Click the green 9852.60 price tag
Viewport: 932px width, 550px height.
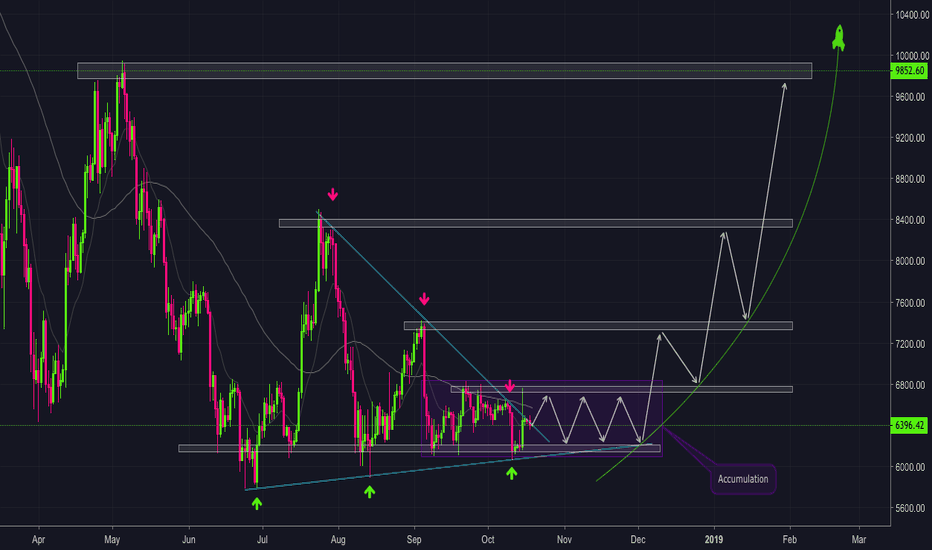[x=910, y=71]
